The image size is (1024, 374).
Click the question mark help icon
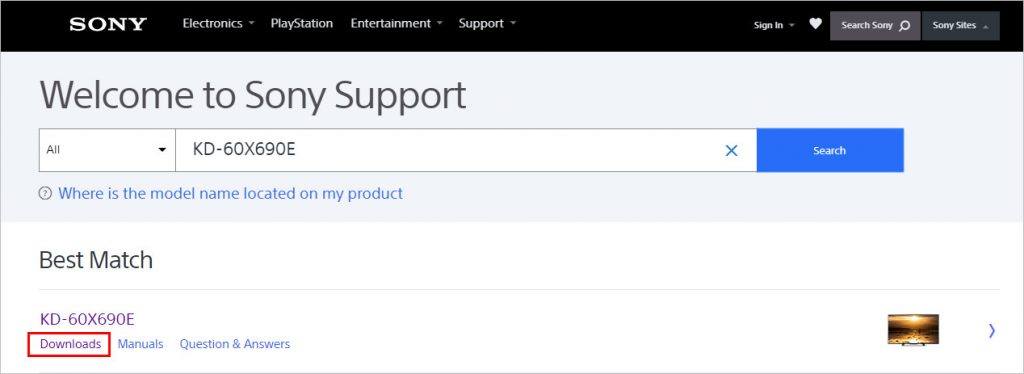tap(45, 193)
